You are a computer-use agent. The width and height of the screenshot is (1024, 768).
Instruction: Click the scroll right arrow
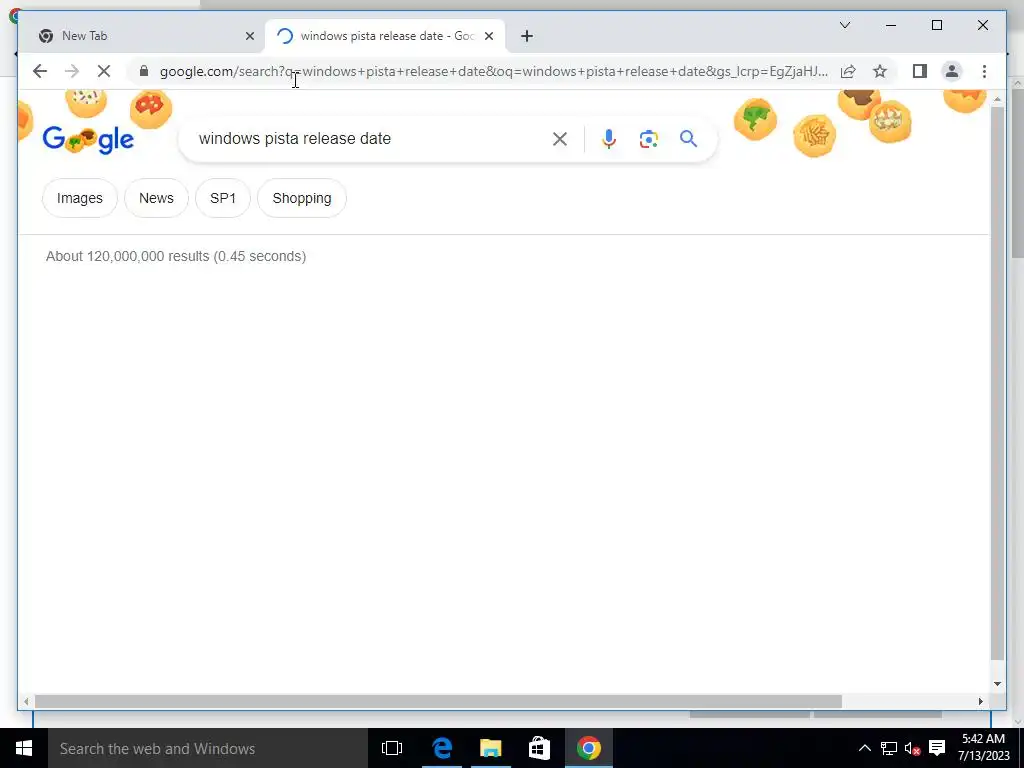click(980, 701)
